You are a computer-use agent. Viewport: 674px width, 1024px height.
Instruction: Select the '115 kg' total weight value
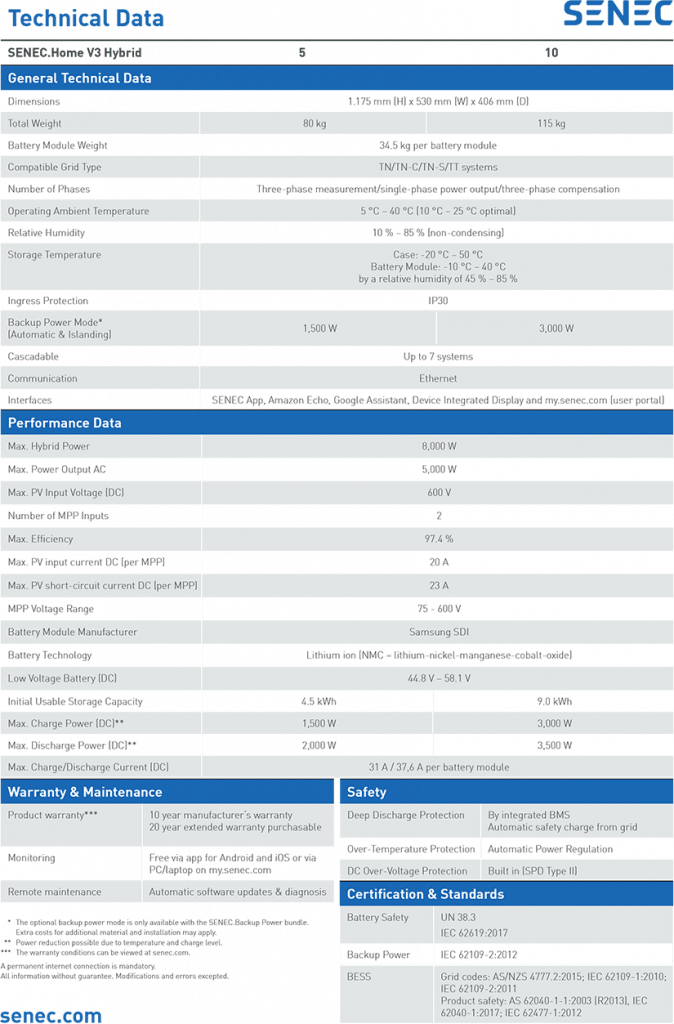[x=551, y=123]
